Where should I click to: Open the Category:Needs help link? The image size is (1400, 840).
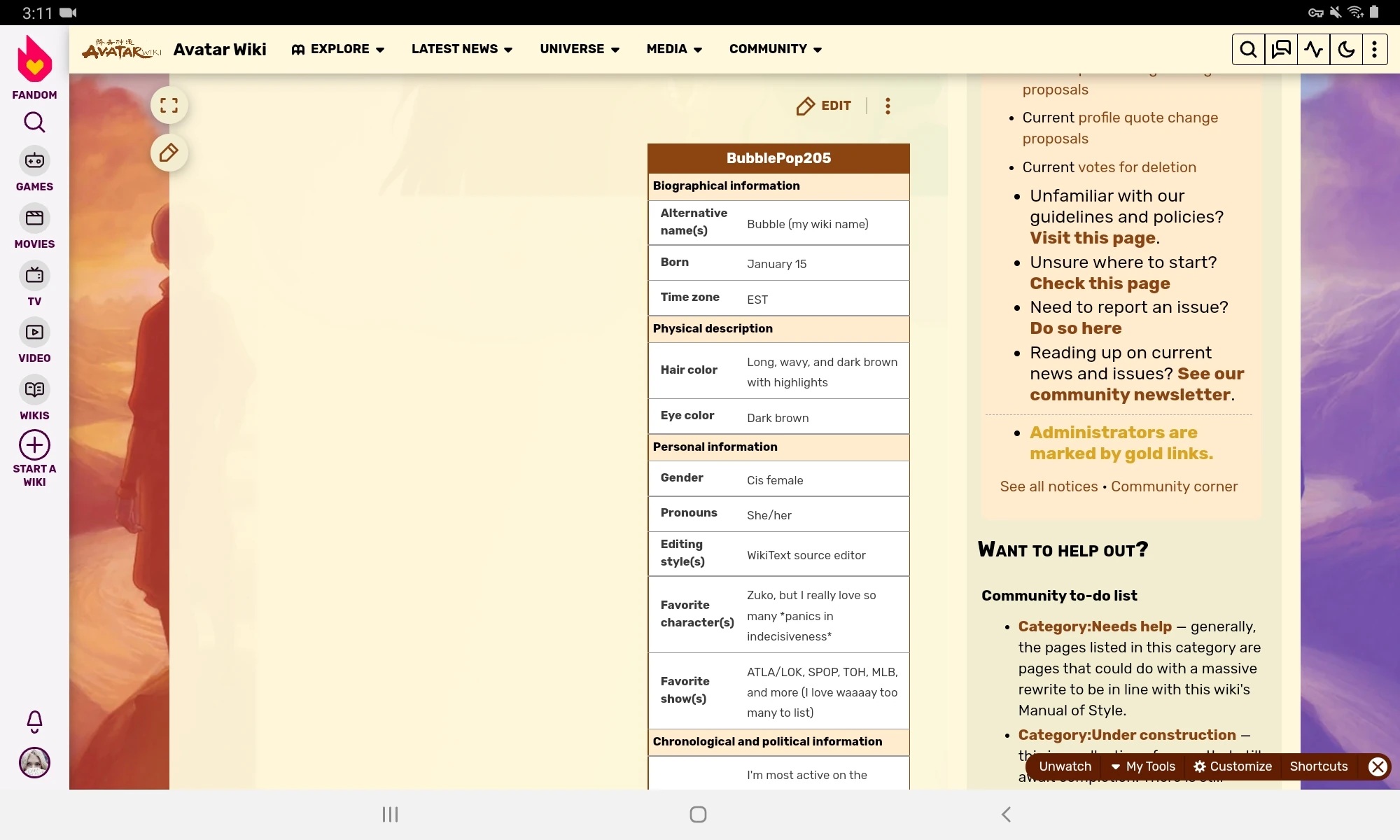point(1095,627)
